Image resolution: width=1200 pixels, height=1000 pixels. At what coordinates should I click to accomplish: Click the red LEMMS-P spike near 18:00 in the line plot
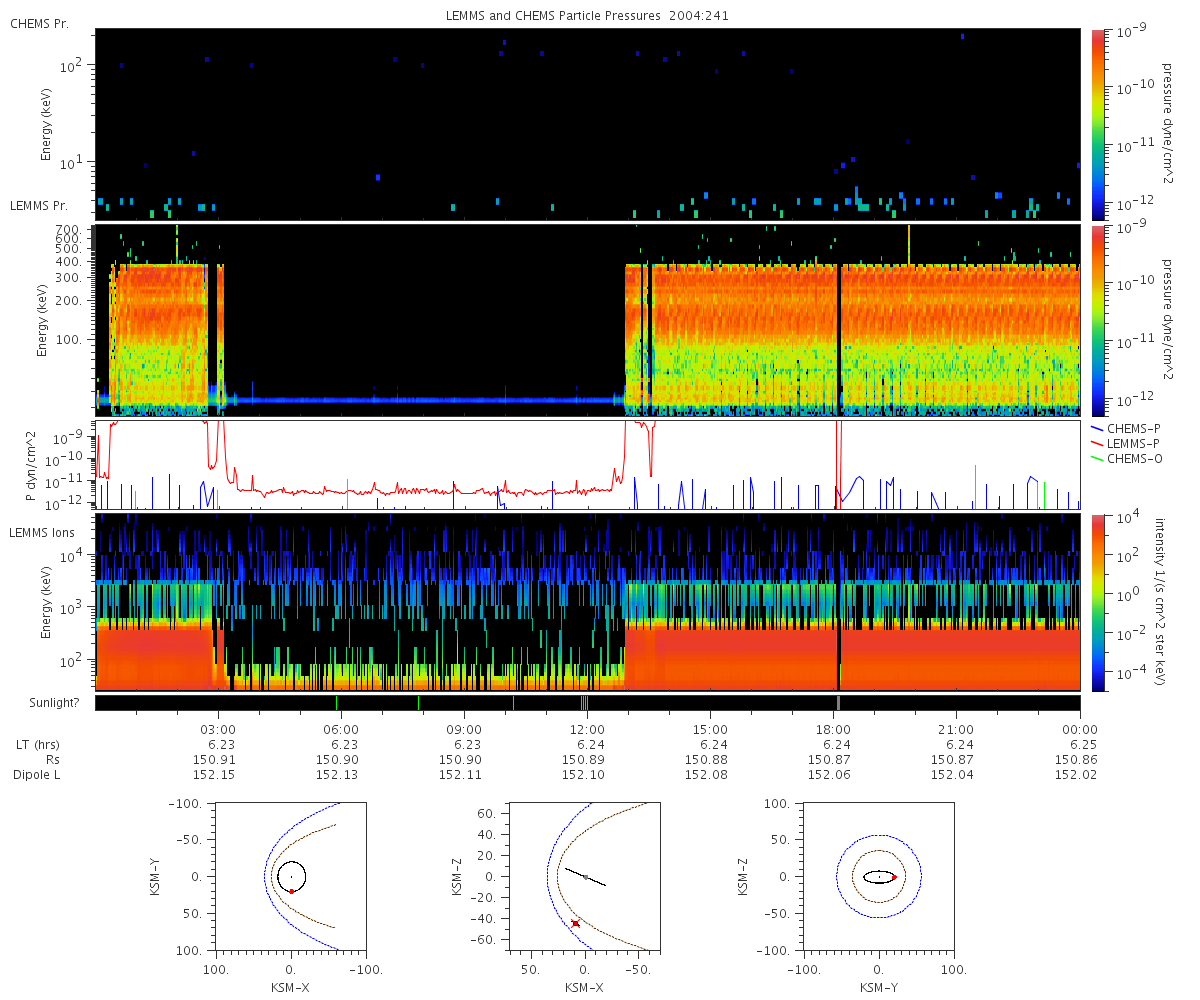point(839,465)
